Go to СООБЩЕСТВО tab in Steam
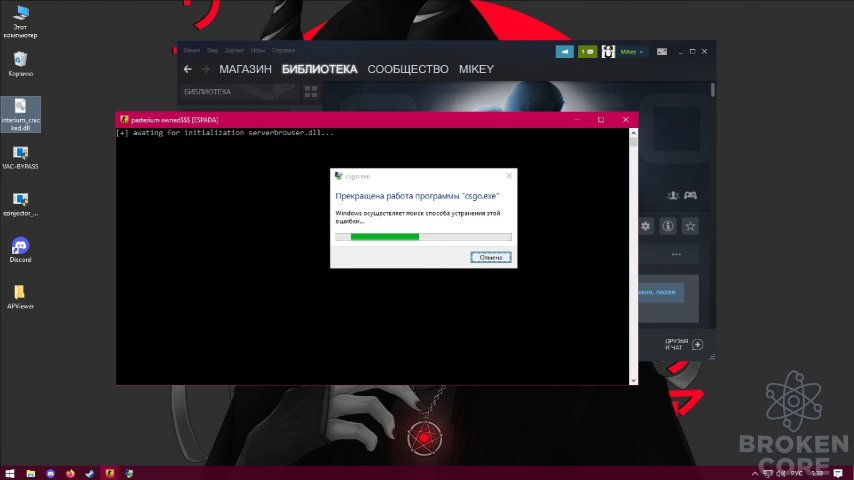The height and width of the screenshot is (480, 854). click(x=408, y=69)
